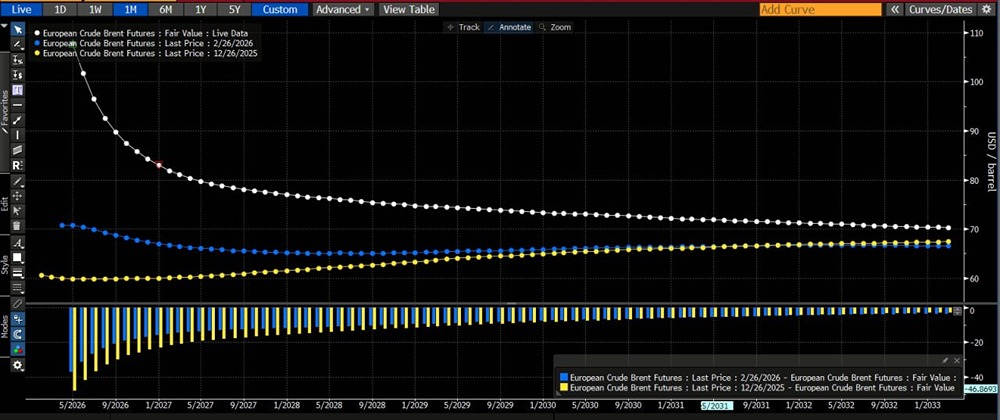Click the View Table button
Image resolution: width=1000 pixels, height=420 pixels.
(408, 9)
